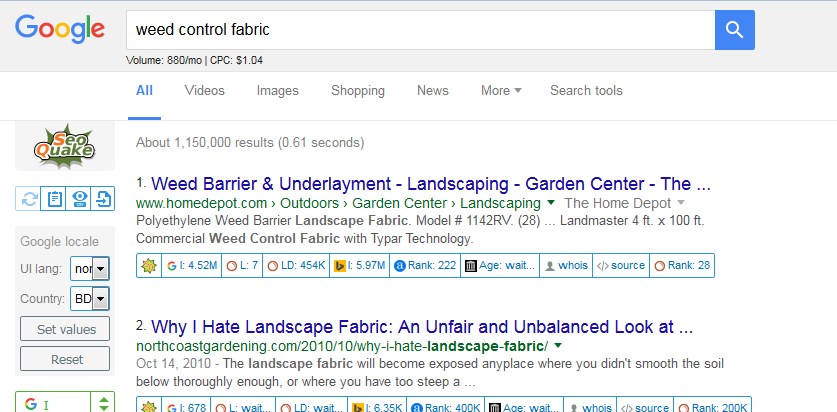Open Search tools
The width and height of the screenshot is (837, 412).
point(586,91)
